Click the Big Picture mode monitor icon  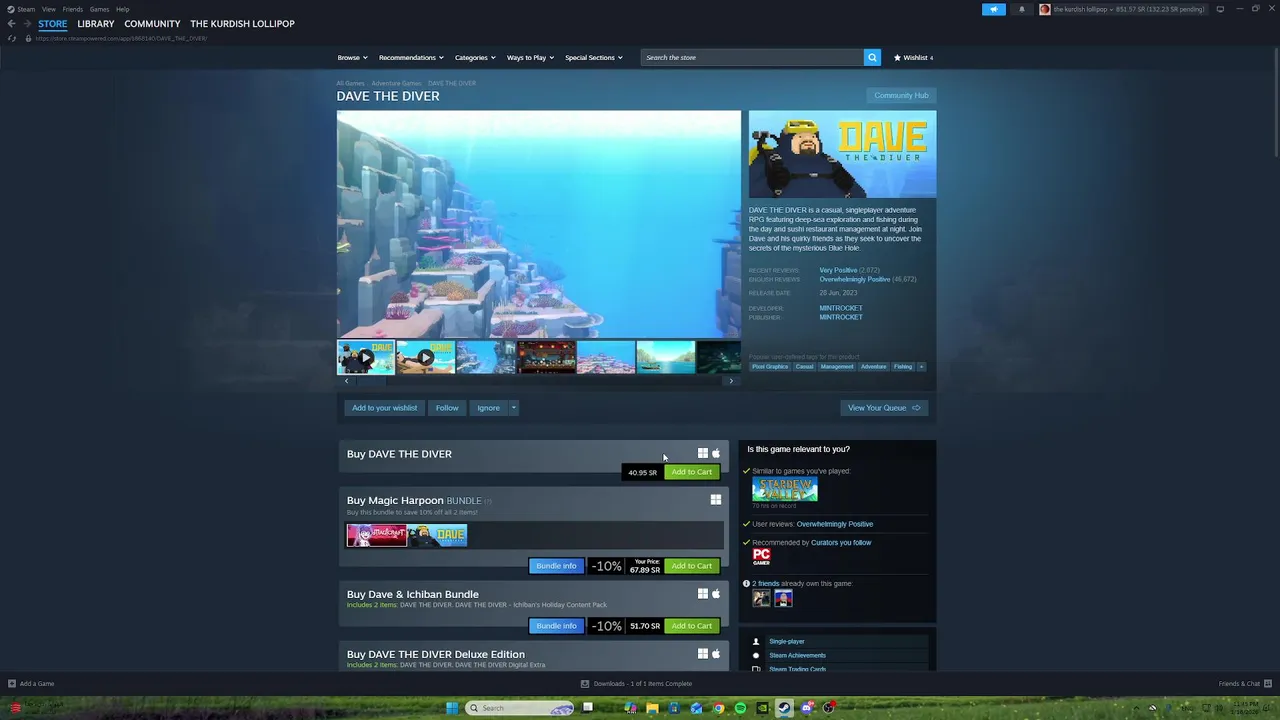click(x=1220, y=9)
